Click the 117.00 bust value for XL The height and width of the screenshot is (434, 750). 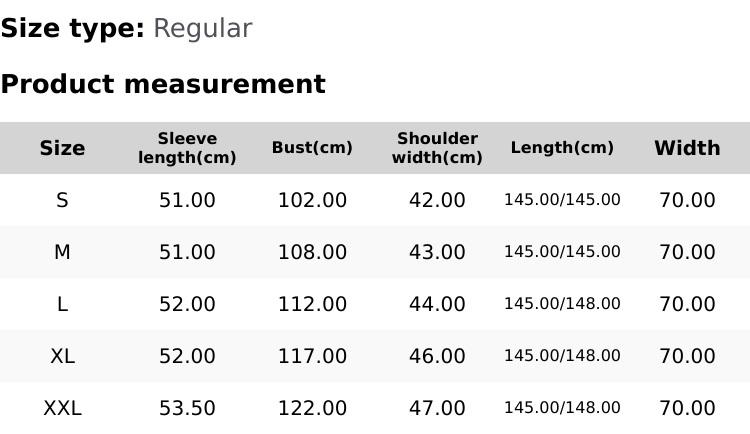312,356
